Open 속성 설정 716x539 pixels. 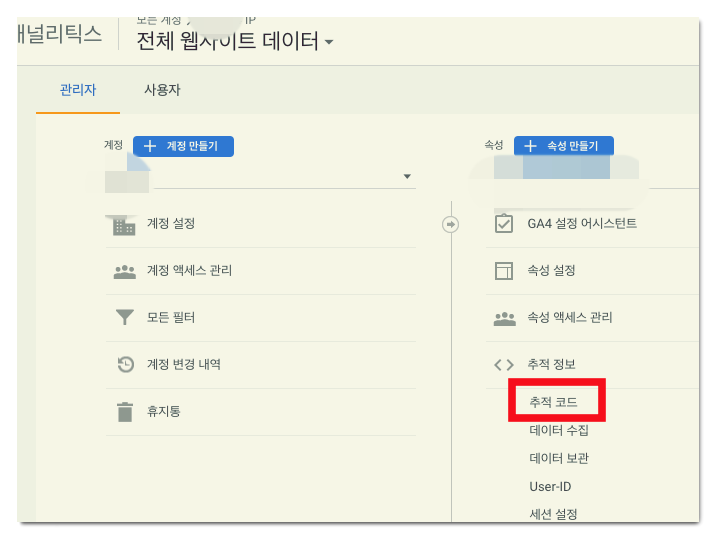(x=551, y=270)
